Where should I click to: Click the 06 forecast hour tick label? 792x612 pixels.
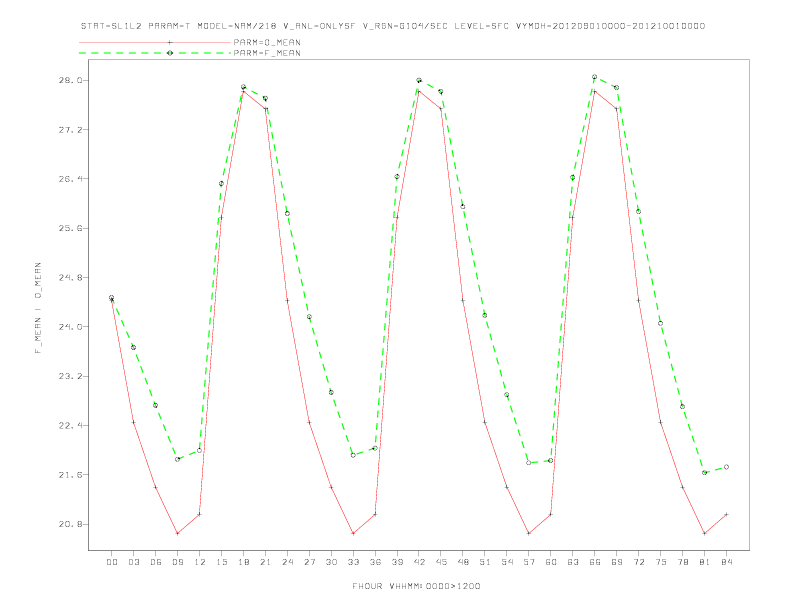click(x=156, y=562)
